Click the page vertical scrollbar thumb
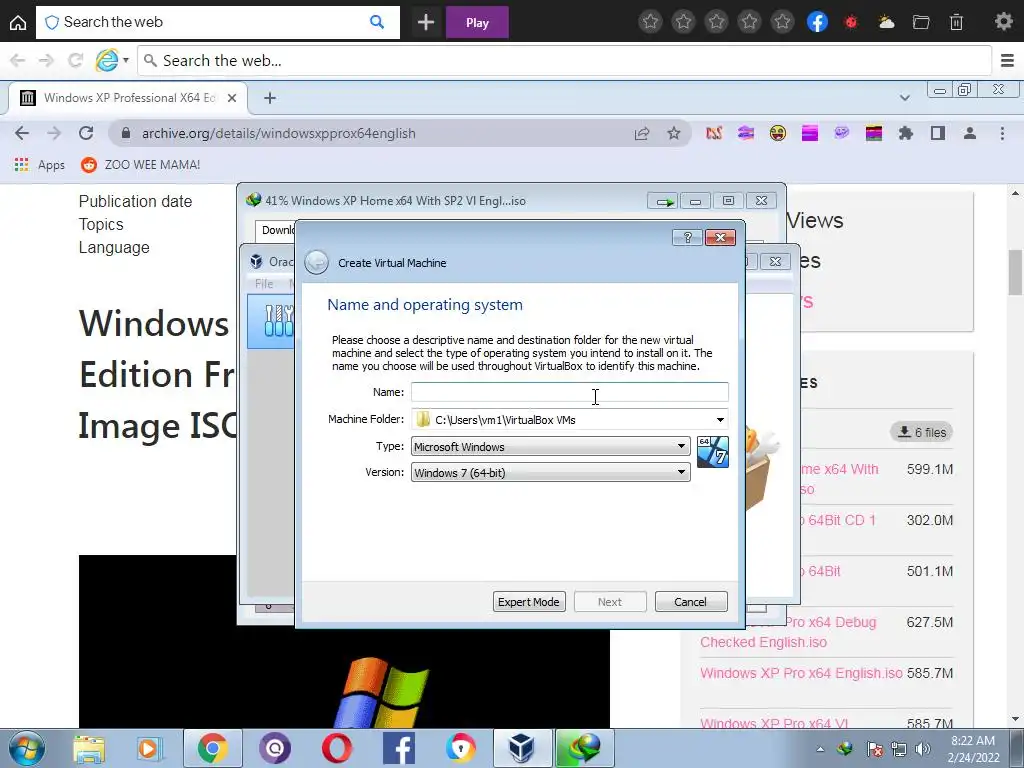1024x768 pixels. click(1015, 272)
